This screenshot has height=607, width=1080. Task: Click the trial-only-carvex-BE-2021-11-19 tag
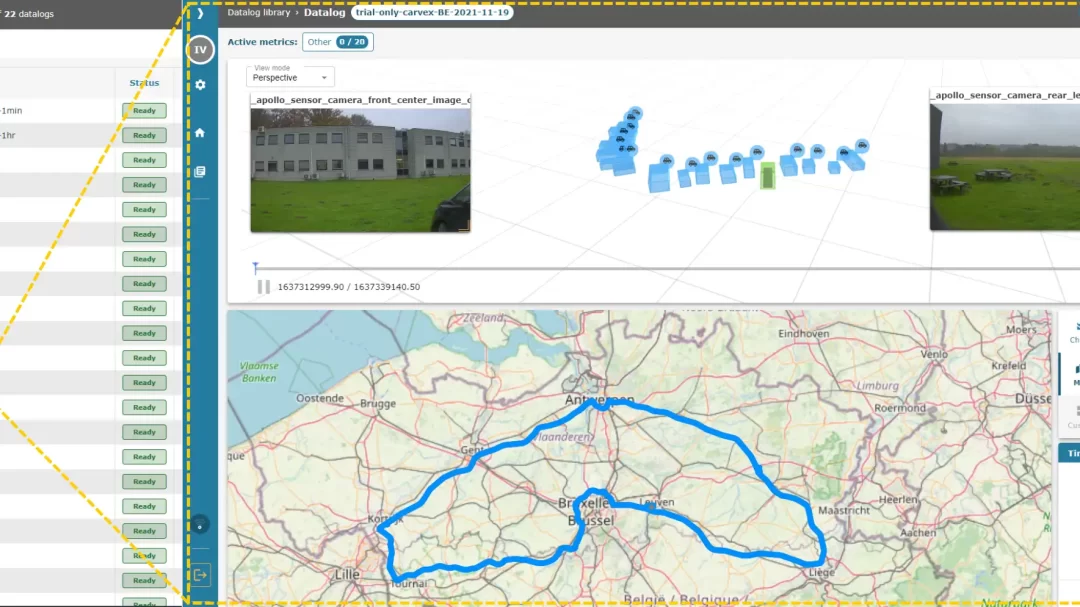(x=433, y=13)
